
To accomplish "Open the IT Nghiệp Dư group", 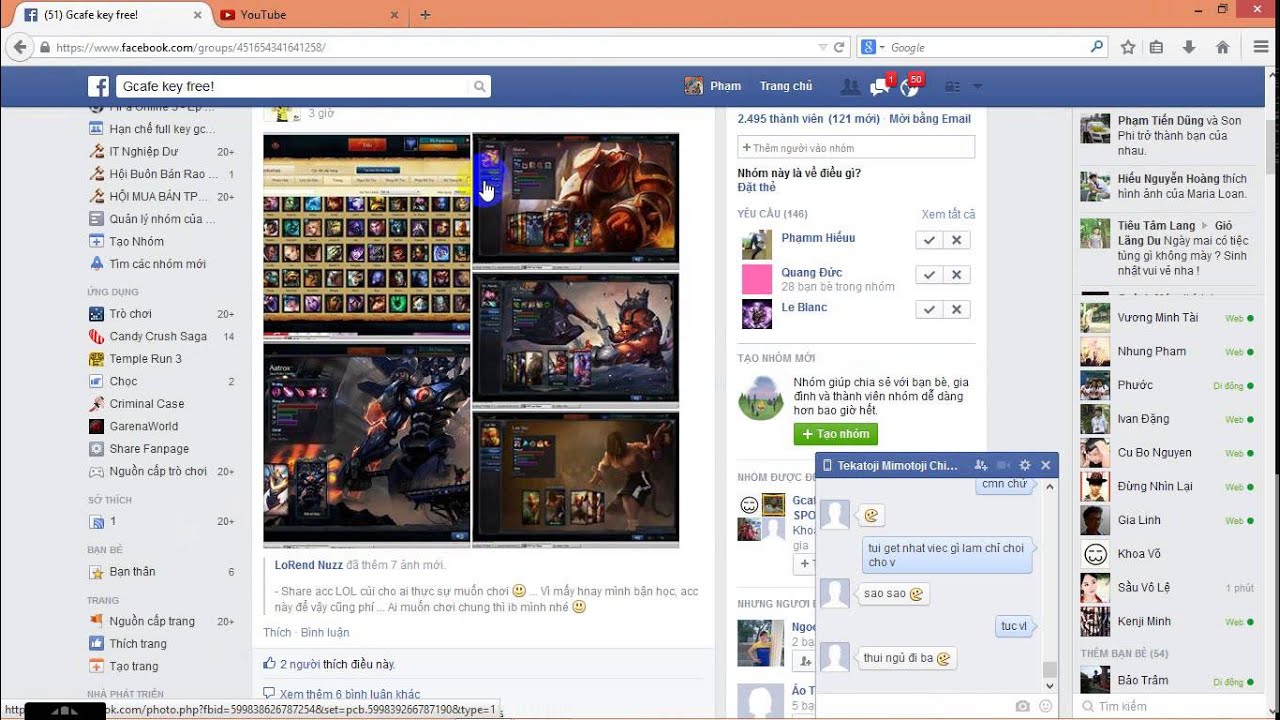I will point(143,152).
